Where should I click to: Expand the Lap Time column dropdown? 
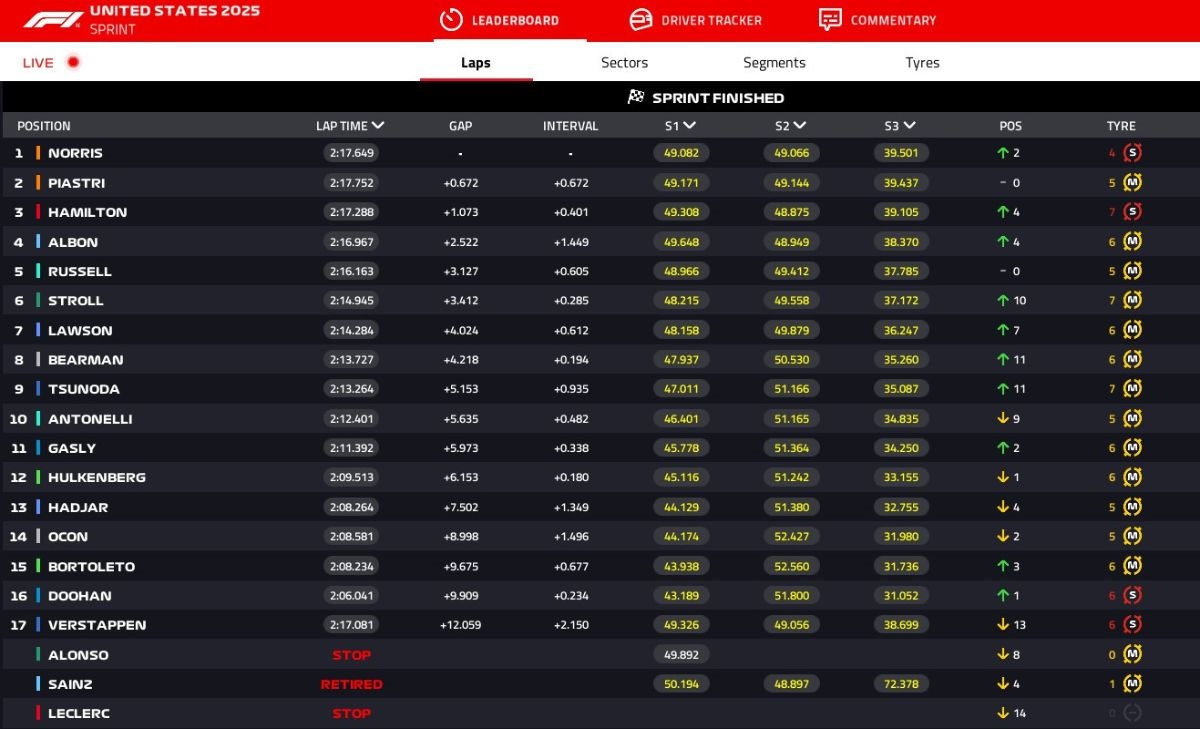tap(377, 126)
